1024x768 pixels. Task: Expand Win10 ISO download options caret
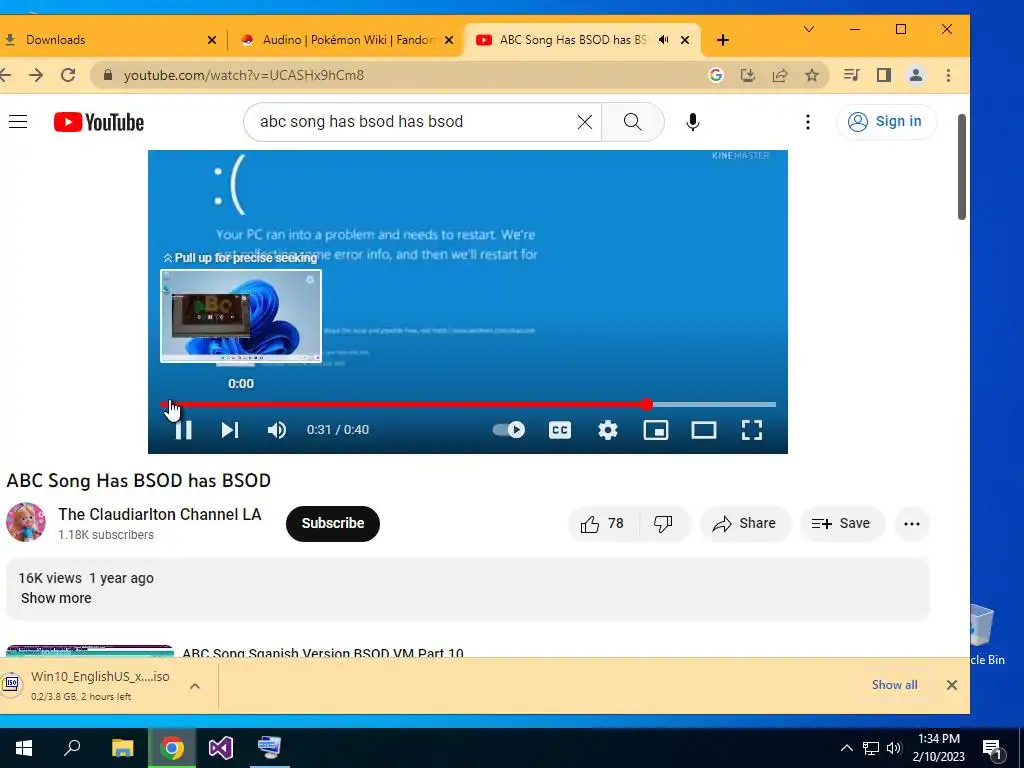(x=195, y=686)
